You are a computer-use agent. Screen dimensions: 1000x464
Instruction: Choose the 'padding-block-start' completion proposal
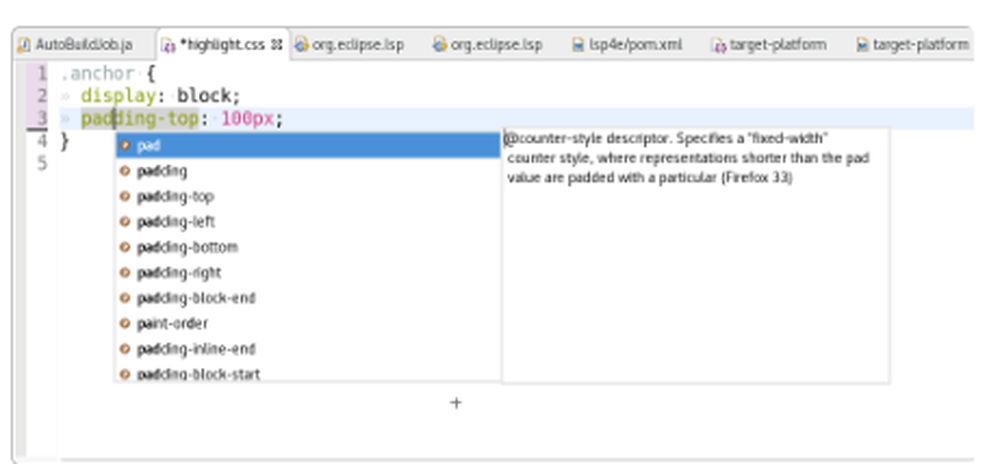click(x=308, y=373)
